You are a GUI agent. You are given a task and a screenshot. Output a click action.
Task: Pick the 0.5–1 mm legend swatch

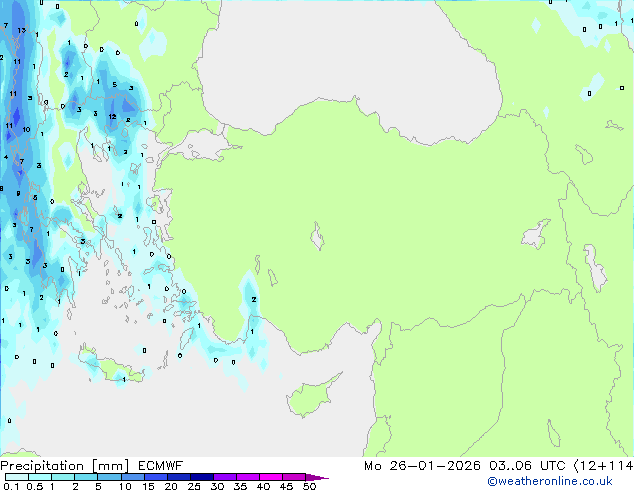pyautogui.click(x=40, y=477)
